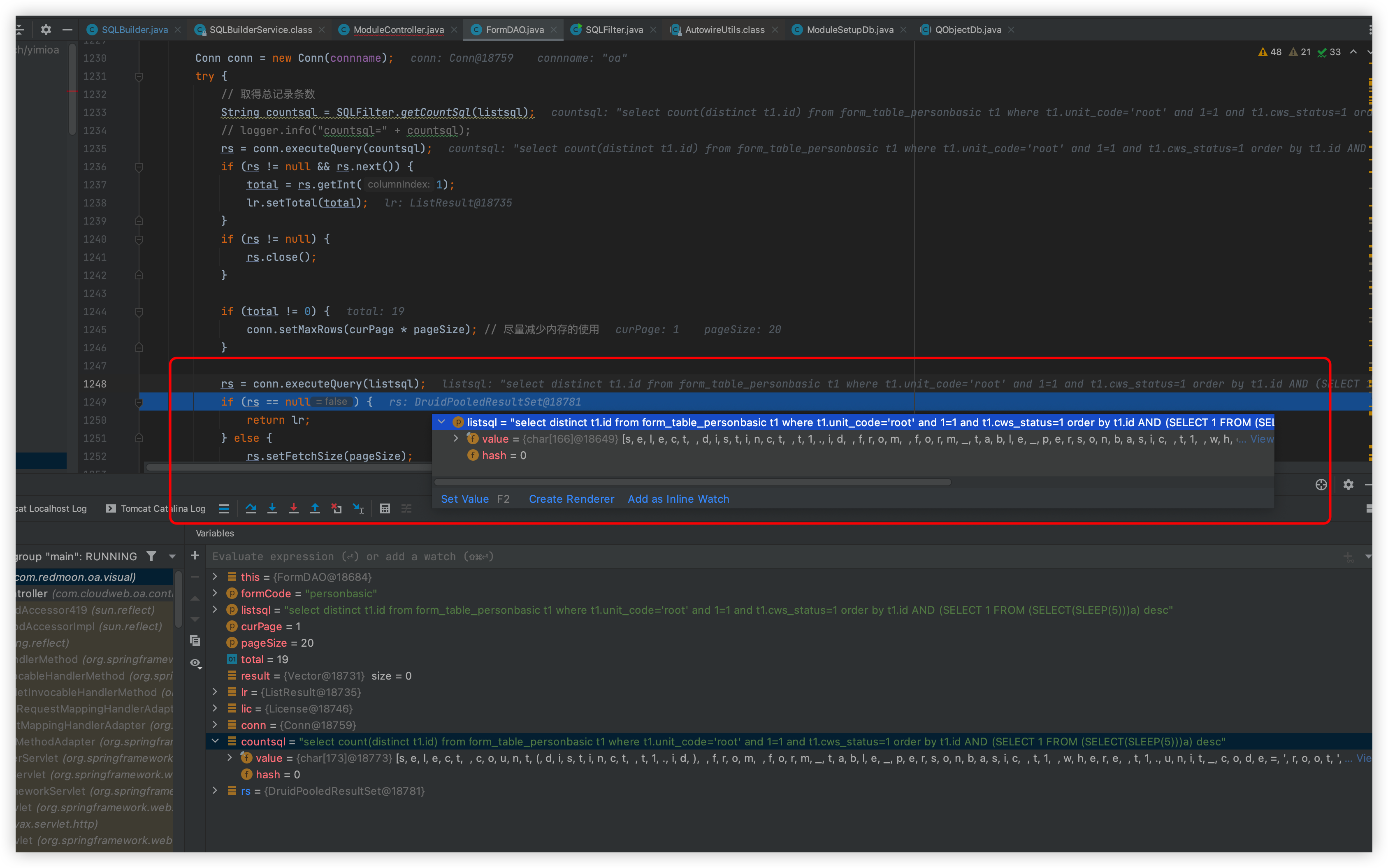Image resolution: width=1388 pixels, height=868 pixels.
Task: Click the frames filter funnel icon
Action: tap(151, 556)
